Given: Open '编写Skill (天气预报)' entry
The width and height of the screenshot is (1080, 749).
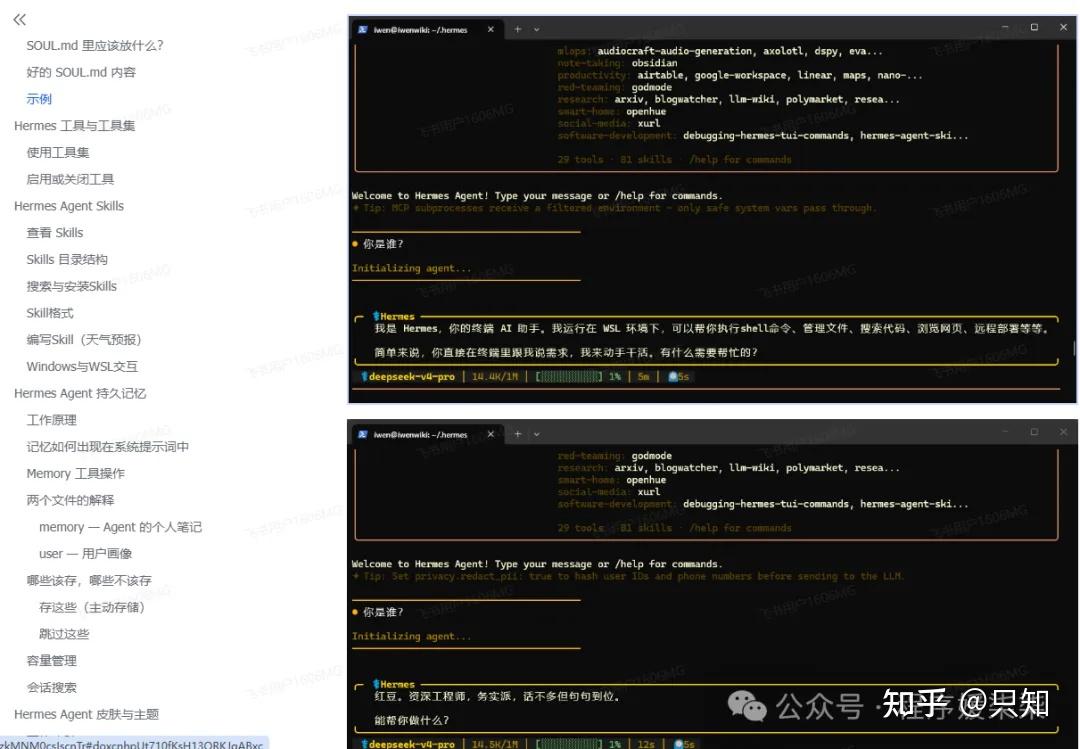Looking at the screenshot, I should coord(83,340).
